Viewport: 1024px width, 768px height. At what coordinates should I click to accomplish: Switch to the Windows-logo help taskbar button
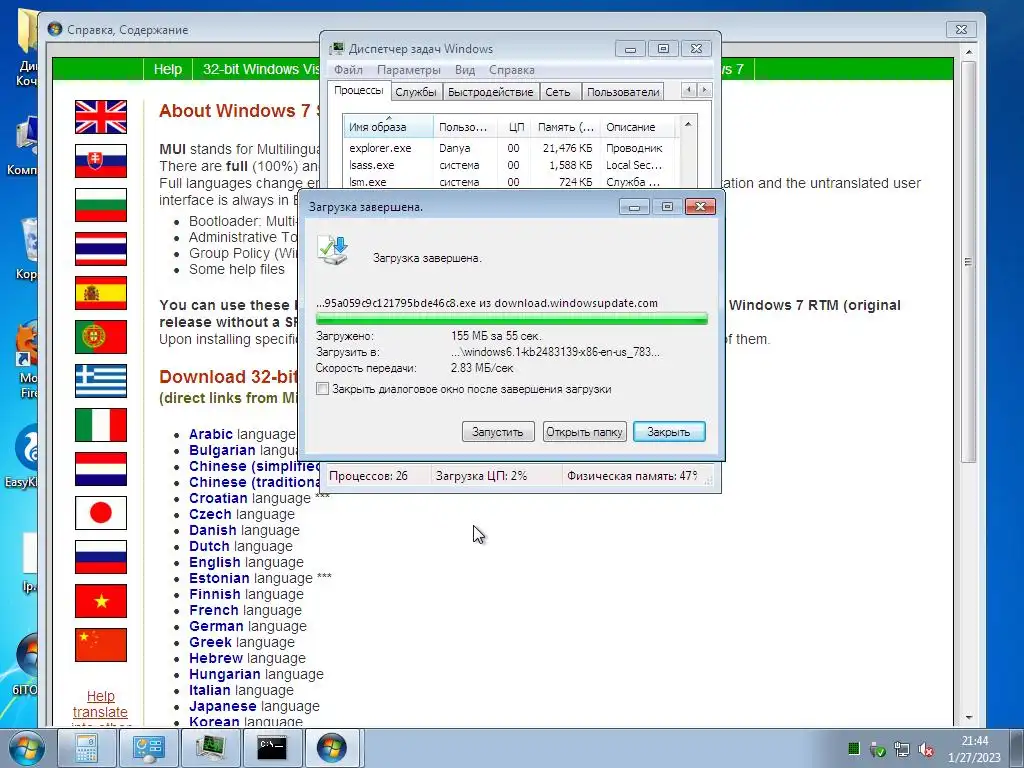[x=332, y=748]
